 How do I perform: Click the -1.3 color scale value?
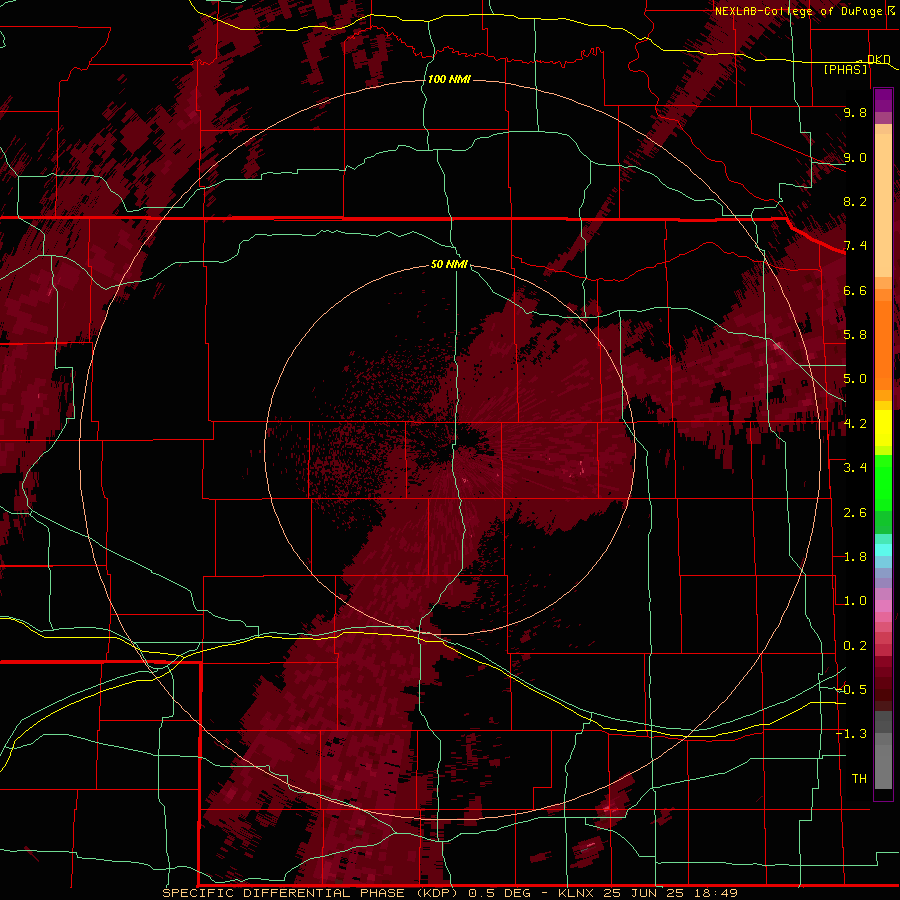(852, 734)
